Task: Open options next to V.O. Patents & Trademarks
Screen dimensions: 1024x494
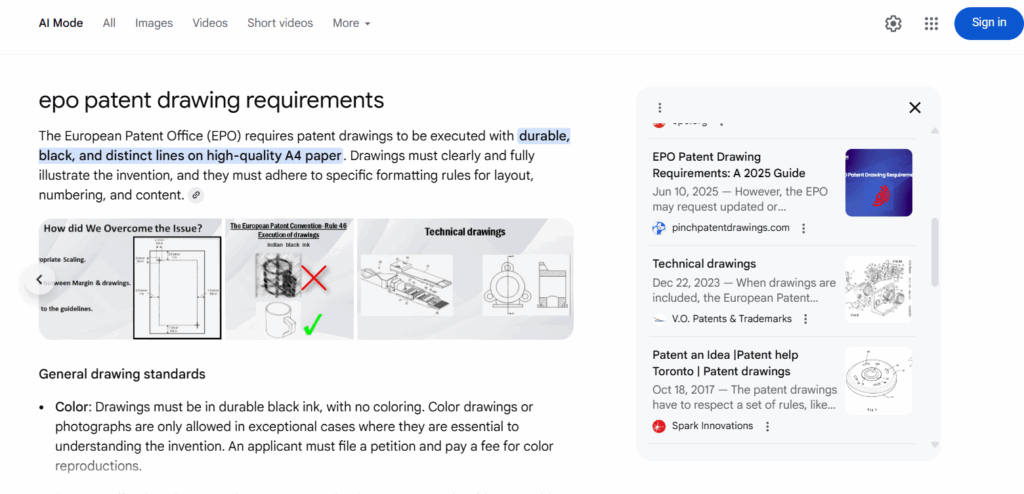Action: (x=805, y=319)
